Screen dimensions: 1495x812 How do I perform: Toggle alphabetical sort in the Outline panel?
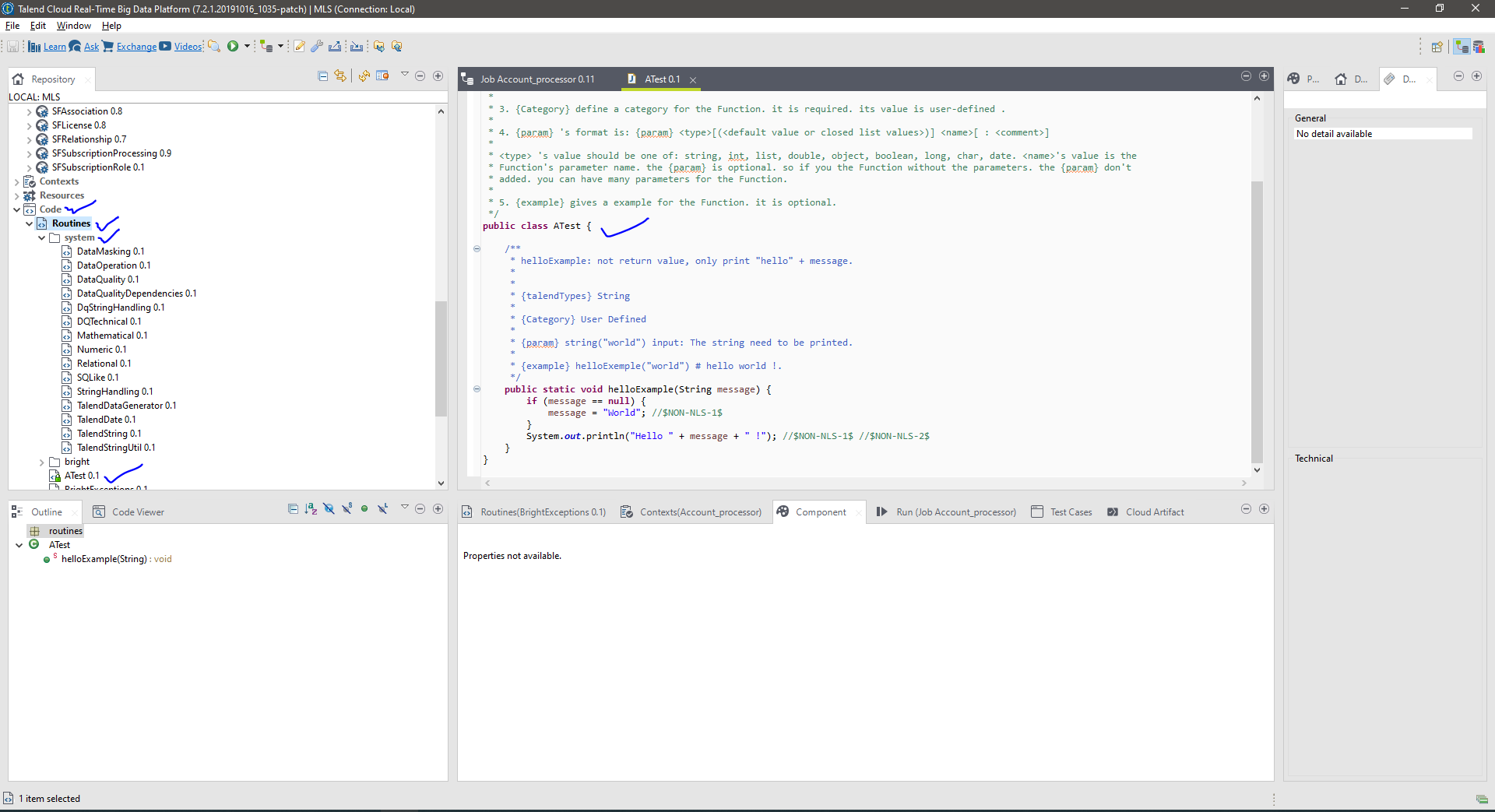tap(311, 509)
